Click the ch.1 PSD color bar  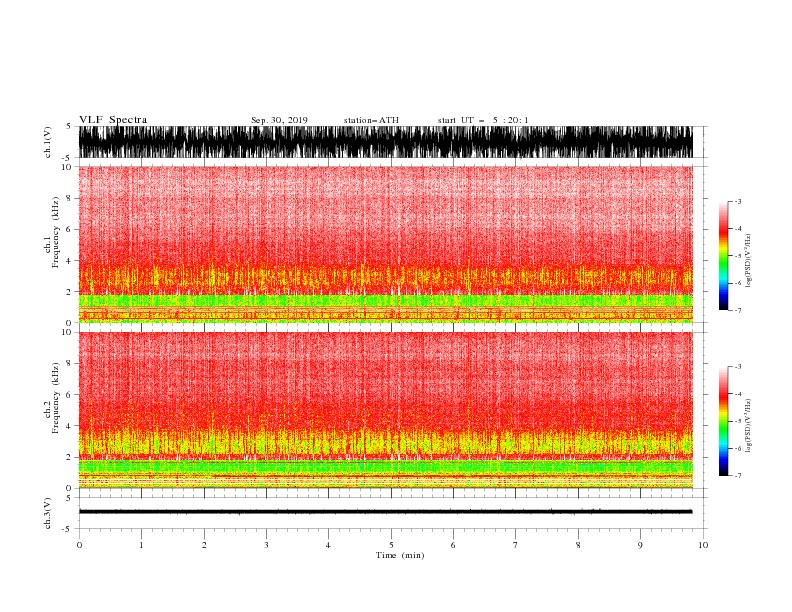click(x=724, y=256)
